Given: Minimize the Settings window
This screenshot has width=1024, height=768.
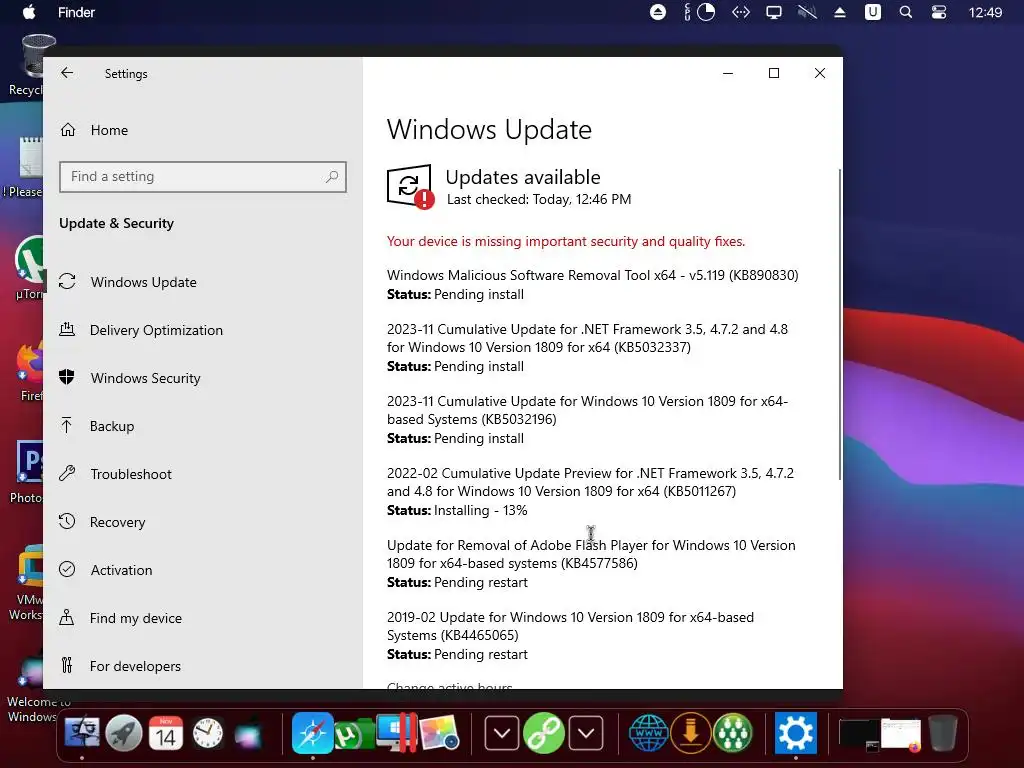Looking at the screenshot, I should tap(728, 73).
